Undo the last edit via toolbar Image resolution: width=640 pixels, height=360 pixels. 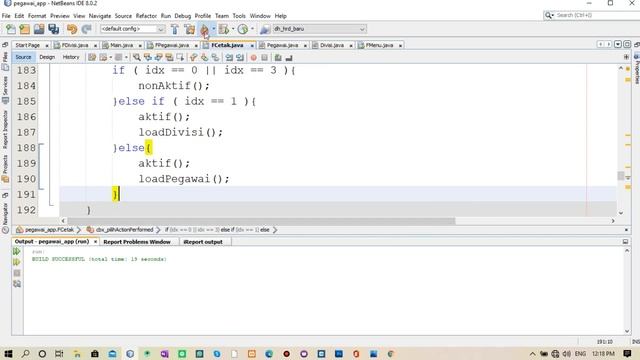tap(72, 29)
